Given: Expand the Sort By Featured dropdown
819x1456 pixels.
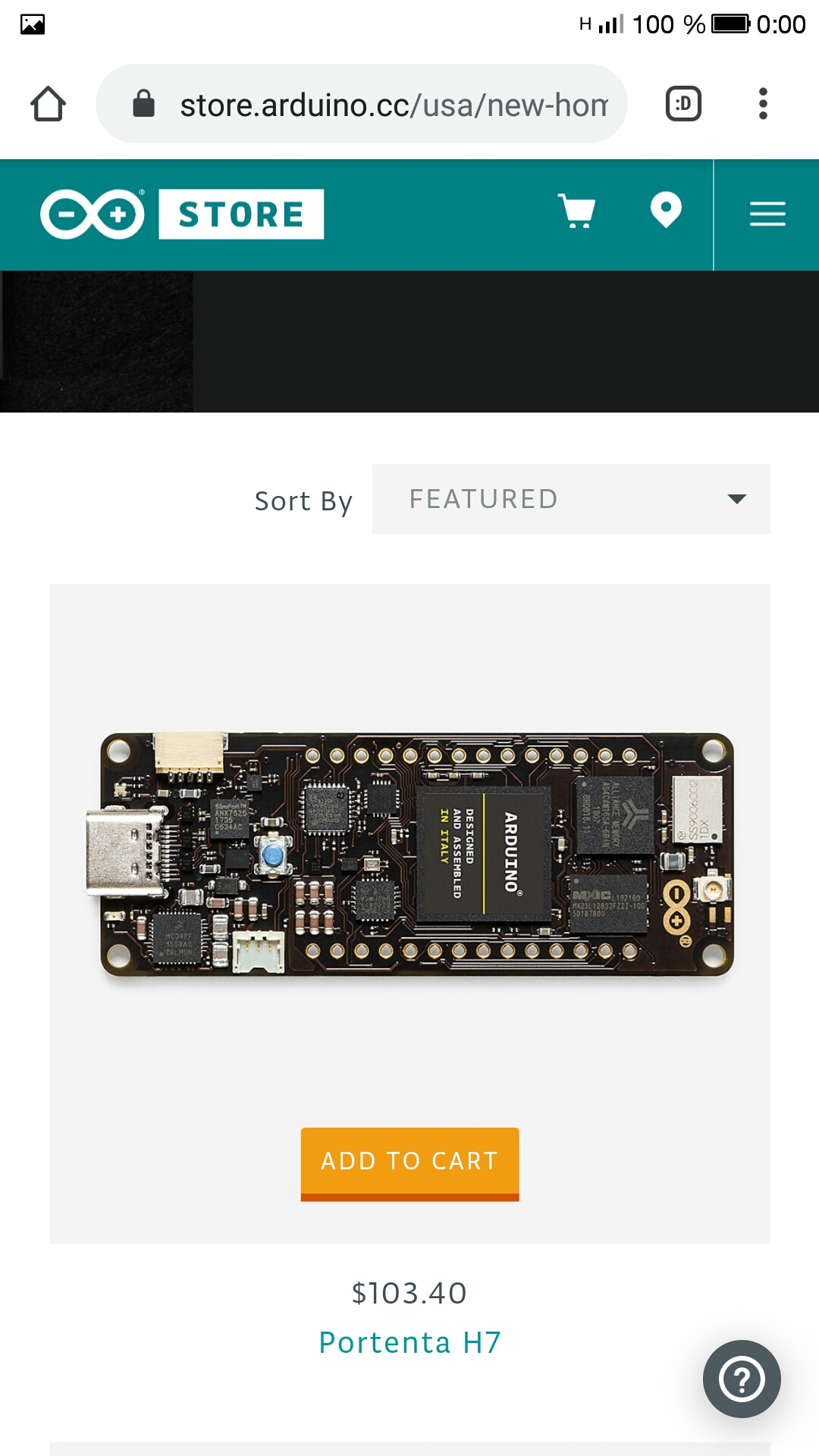Looking at the screenshot, I should tap(571, 499).
